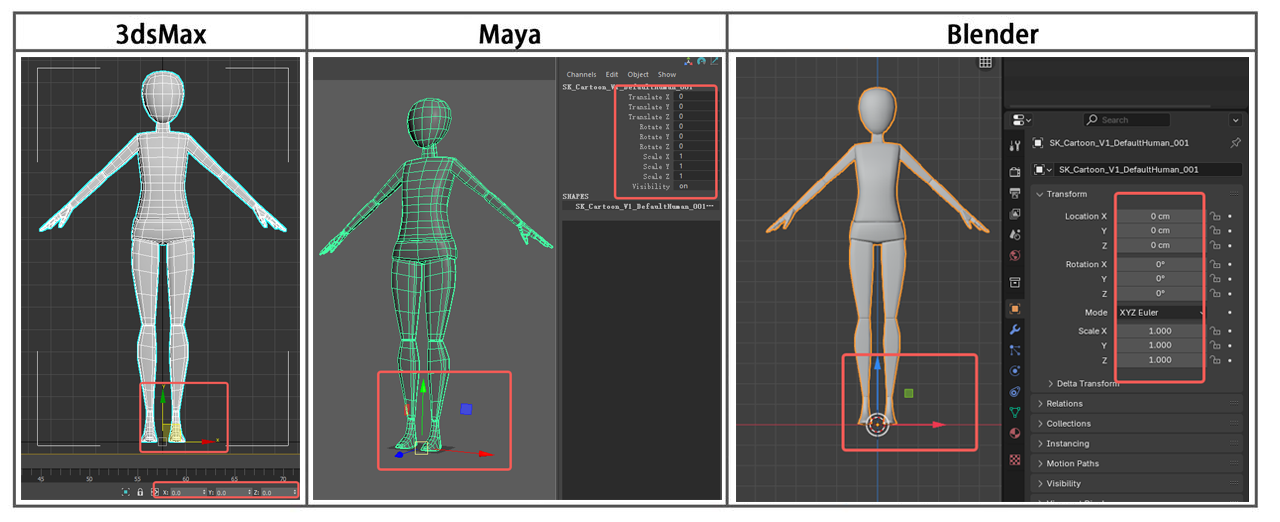Click 3ds Max isolate selection icon left of padlock

click(x=125, y=492)
